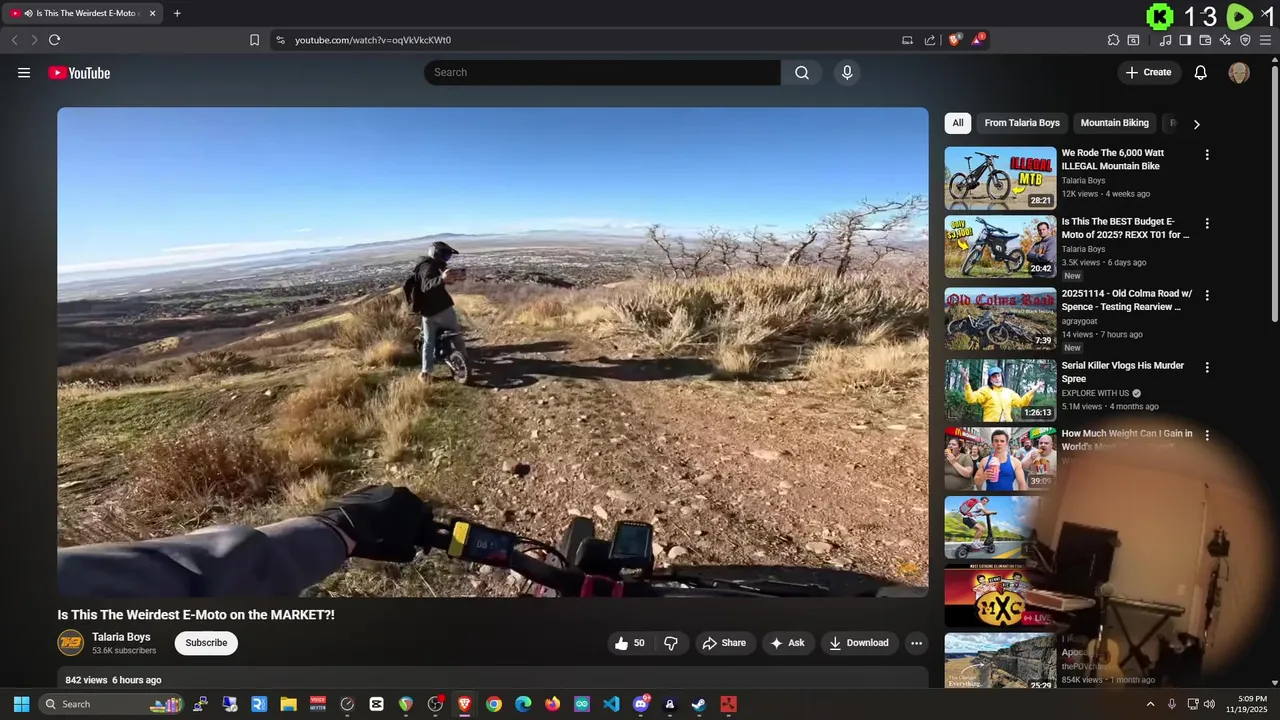The width and height of the screenshot is (1280, 720).
Task: Show hidden system tray icons chevron
Action: [1150, 704]
